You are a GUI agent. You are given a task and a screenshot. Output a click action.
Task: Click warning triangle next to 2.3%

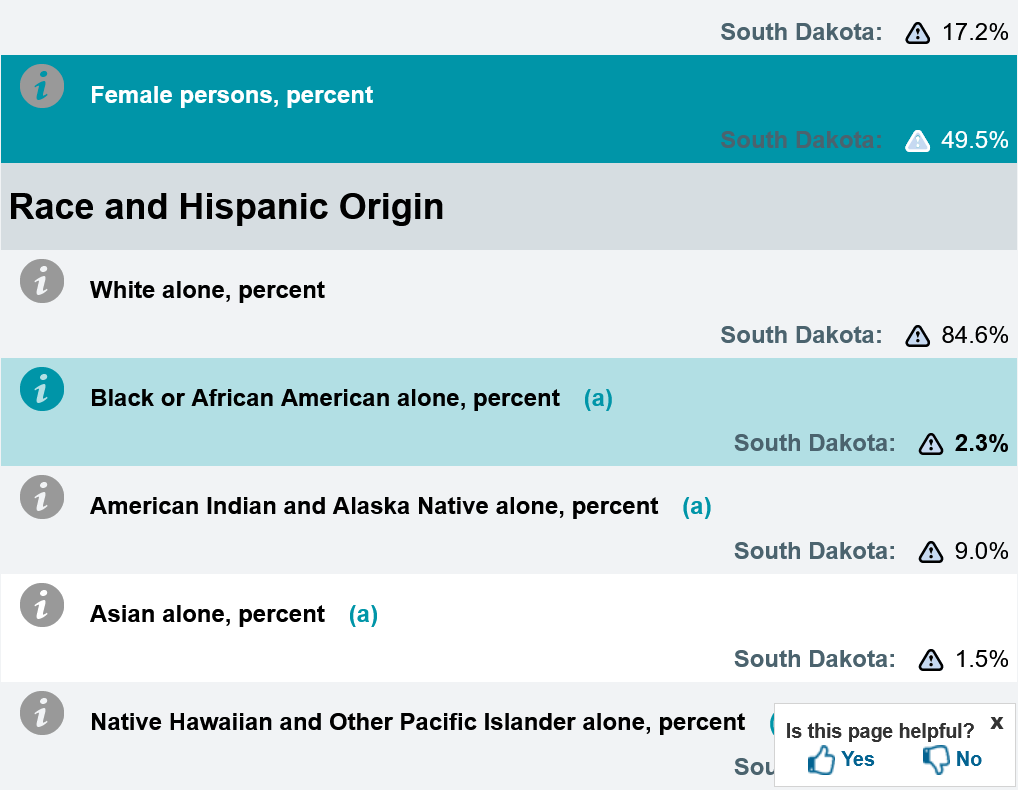click(931, 443)
